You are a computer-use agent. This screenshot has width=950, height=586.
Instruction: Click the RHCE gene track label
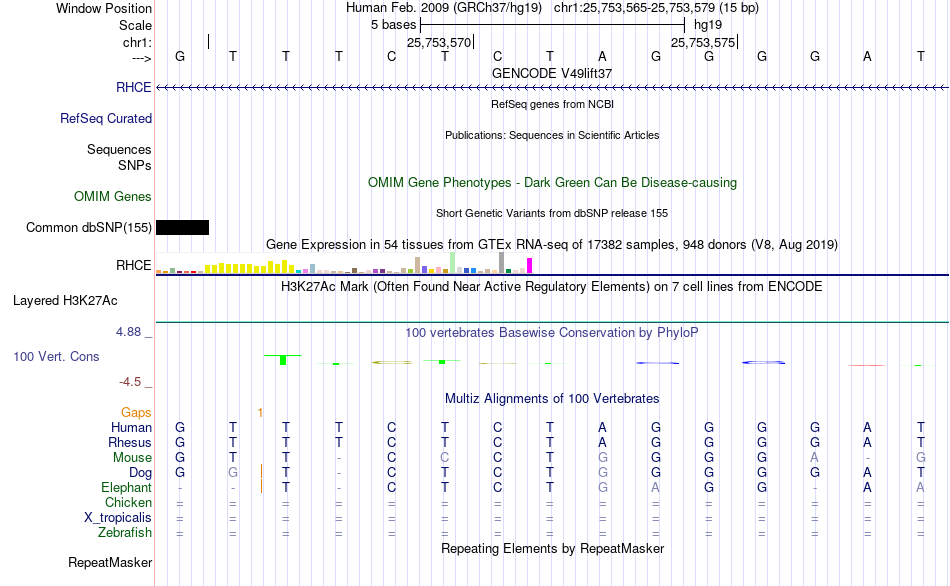133,87
